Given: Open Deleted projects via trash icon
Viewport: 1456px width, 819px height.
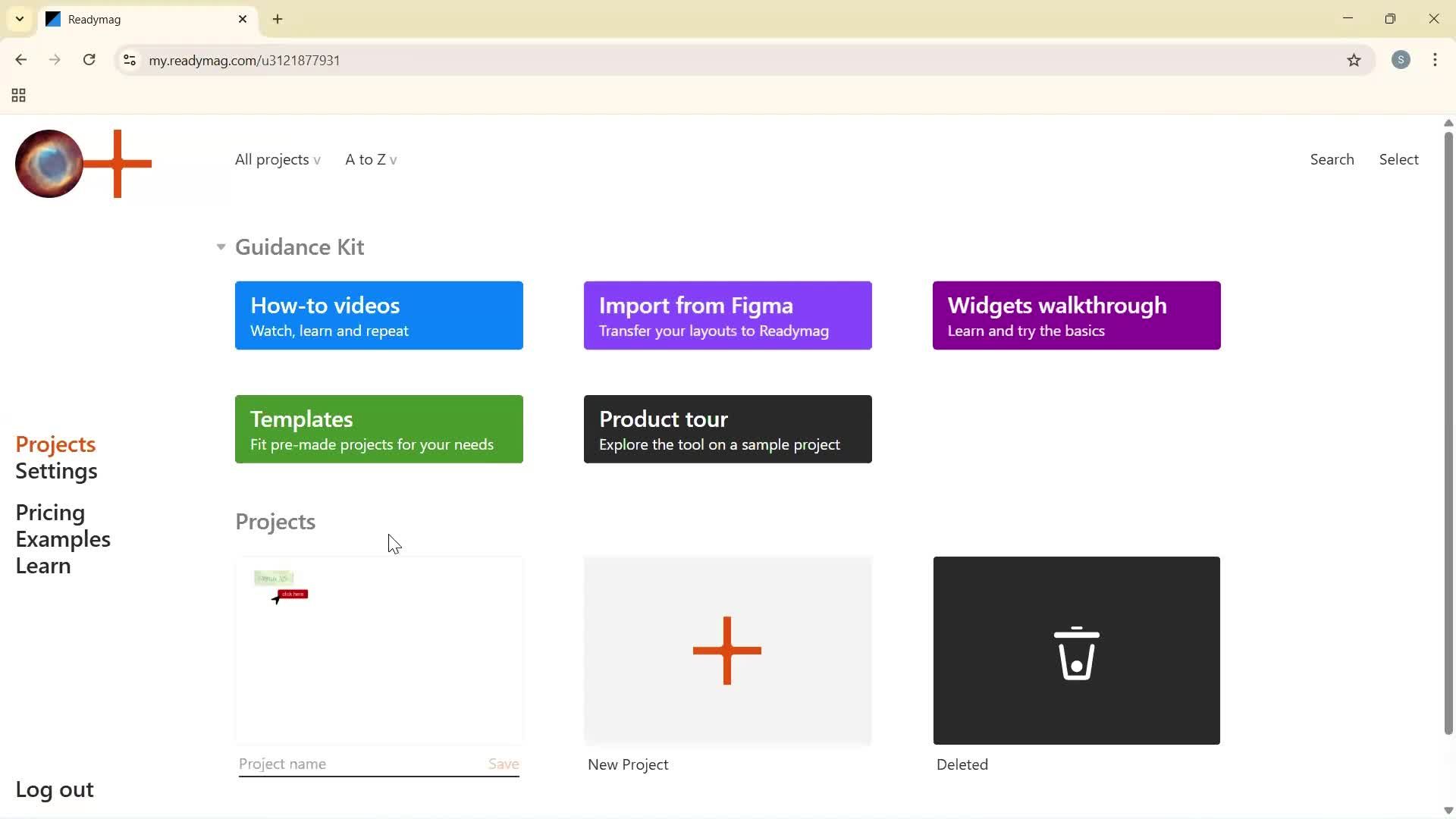Looking at the screenshot, I should pyautogui.click(x=1076, y=650).
